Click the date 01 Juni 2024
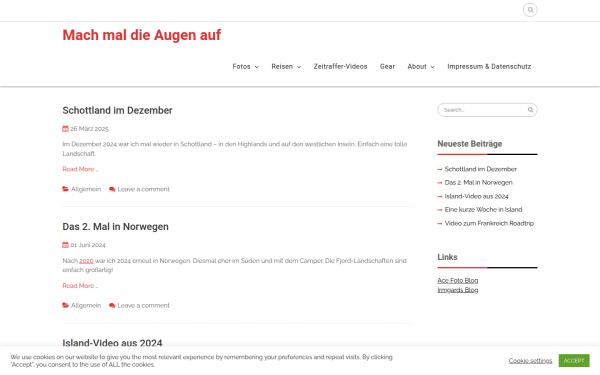The width and height of the screenshot is (600, 375). [88, 245]
